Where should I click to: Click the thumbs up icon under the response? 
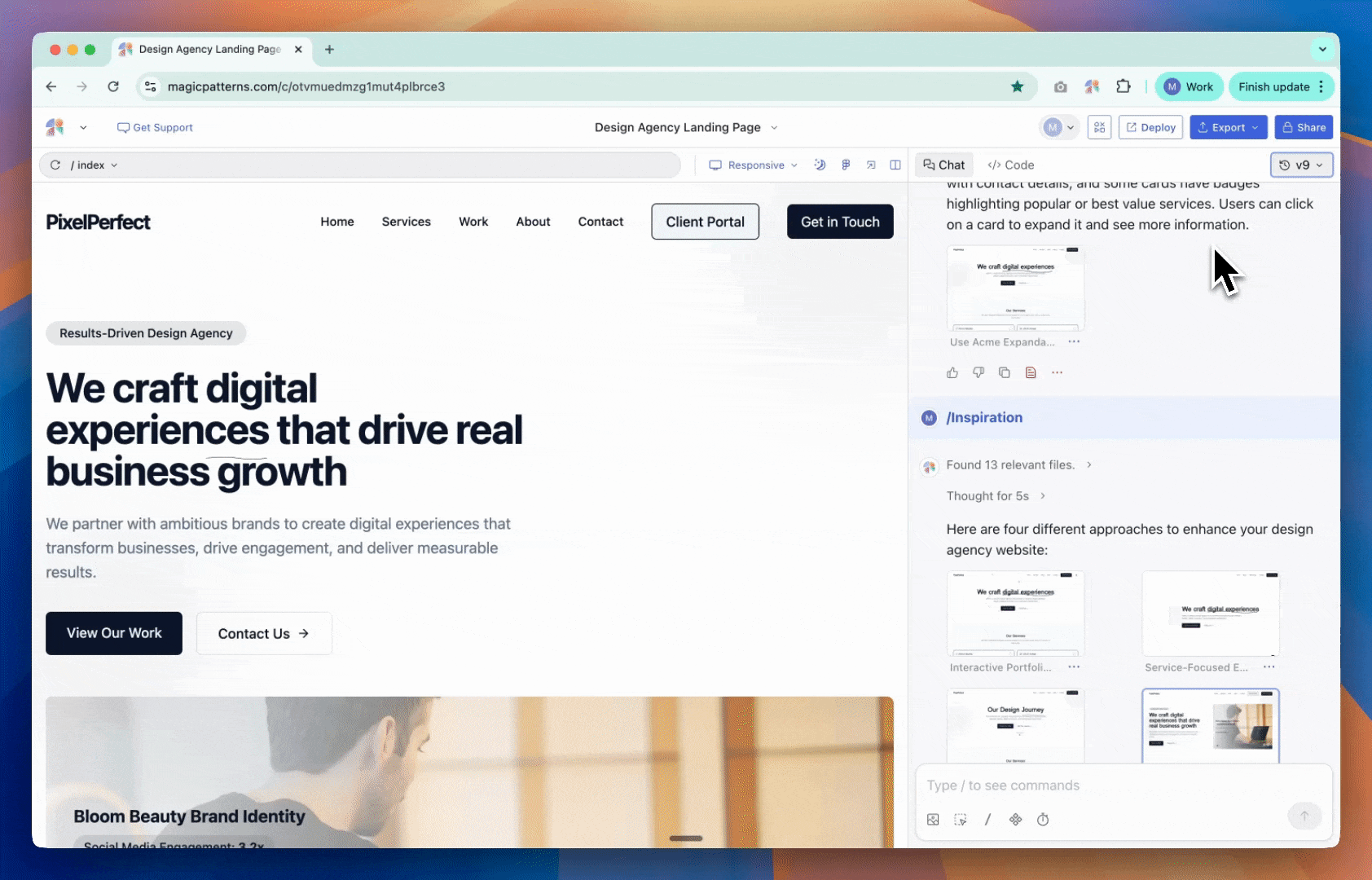pyautogui.click(x=952, y=372)
